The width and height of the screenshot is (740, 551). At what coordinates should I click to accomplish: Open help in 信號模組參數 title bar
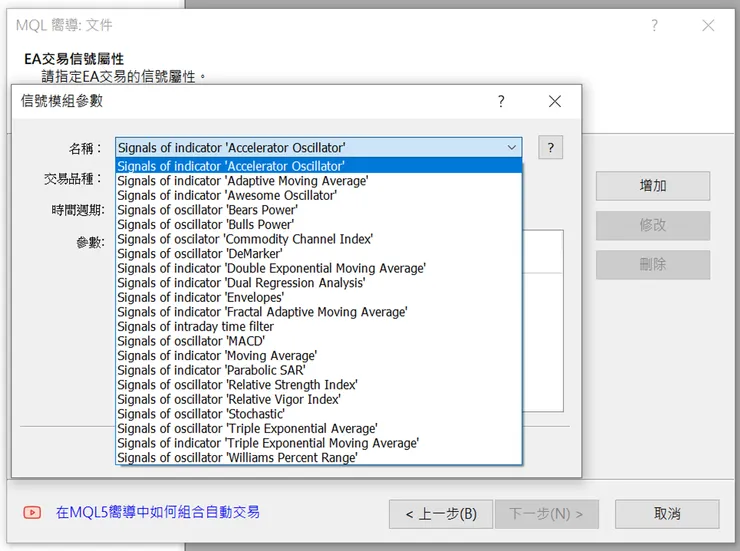(501, 101)
